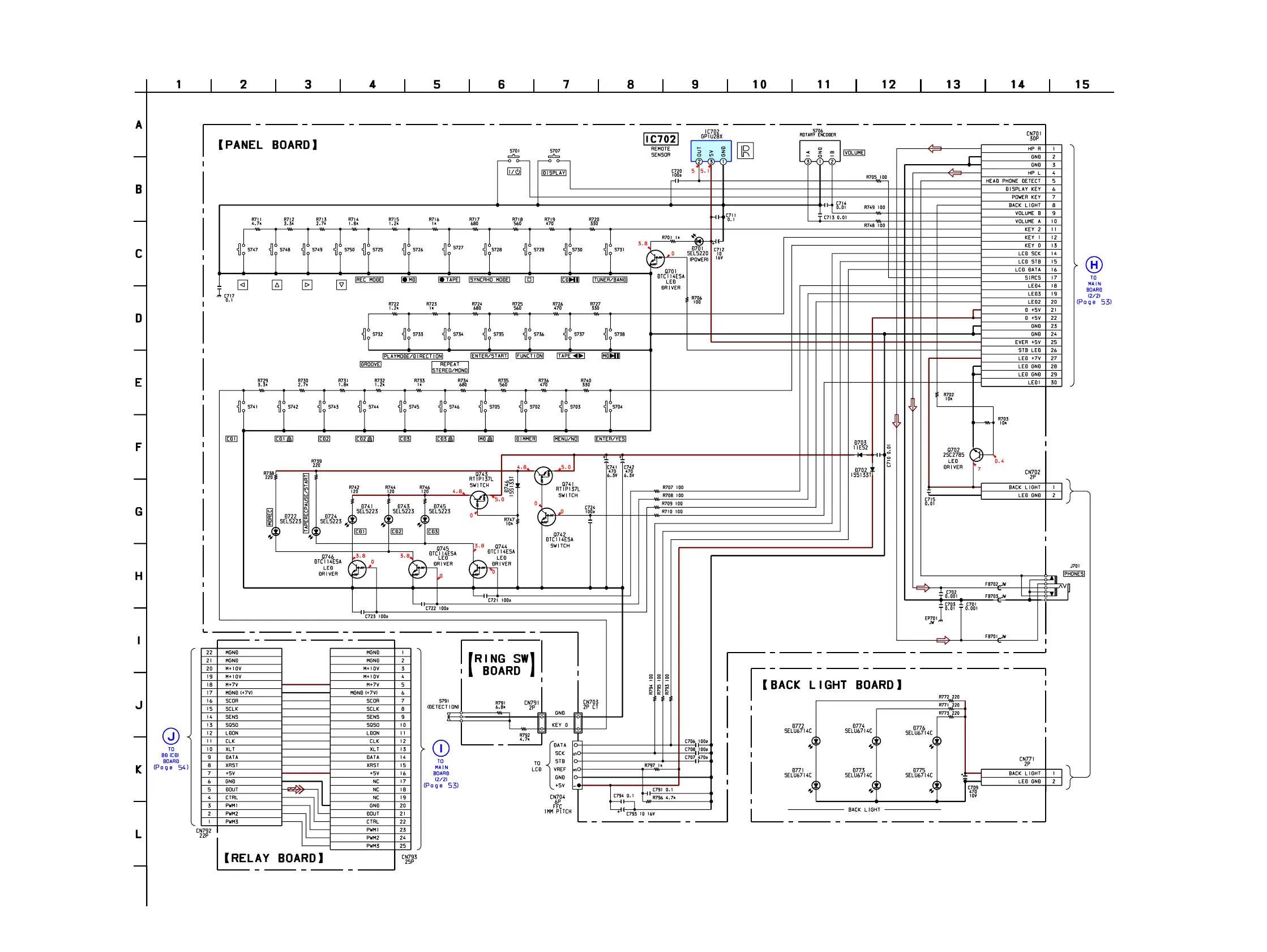Click the REC MODE key label
Viewport: 1267px width, 952px height.
coord(369,280)
